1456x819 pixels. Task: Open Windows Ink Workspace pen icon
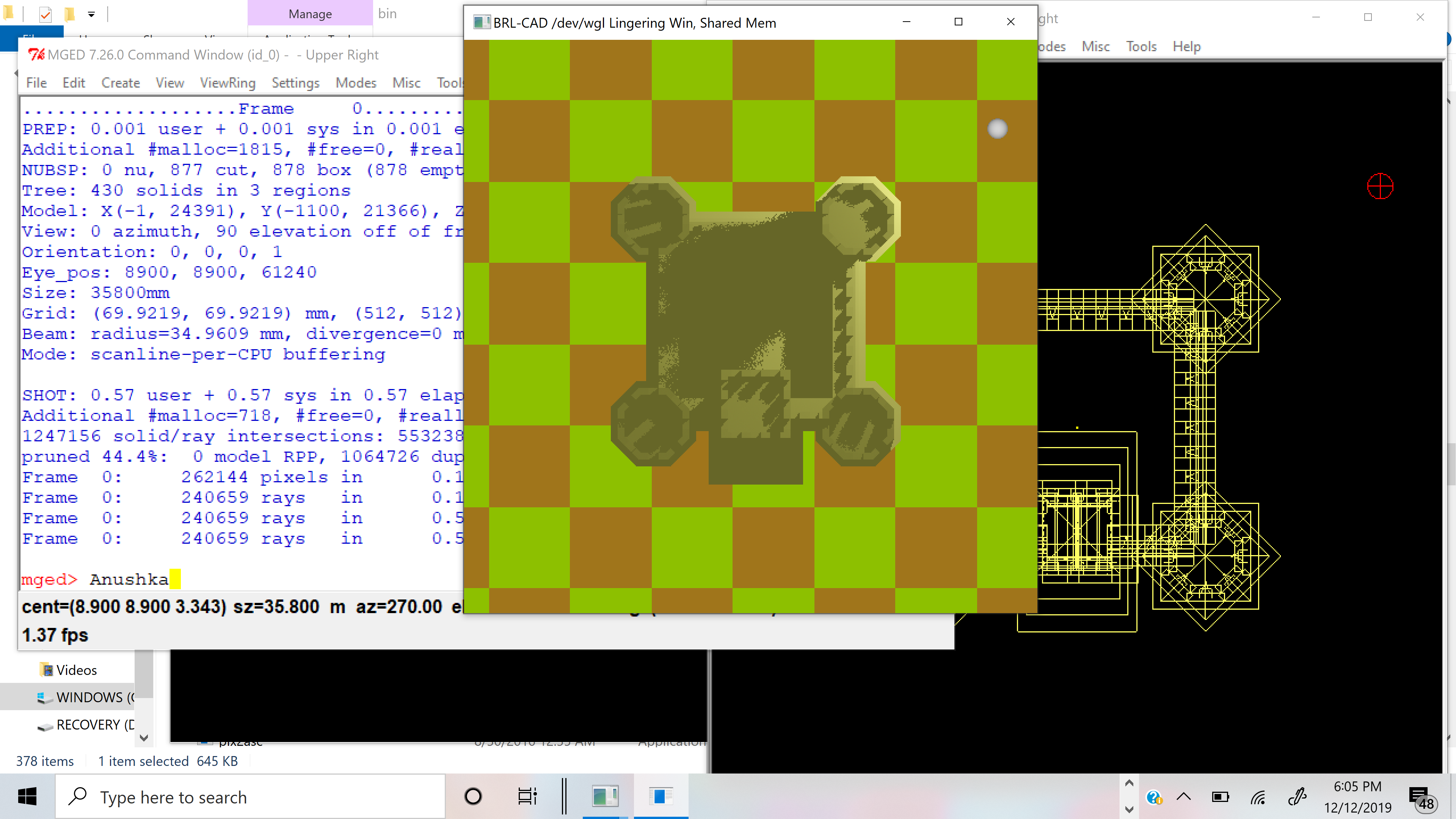pyautogui.click(x=1297, y=797)
